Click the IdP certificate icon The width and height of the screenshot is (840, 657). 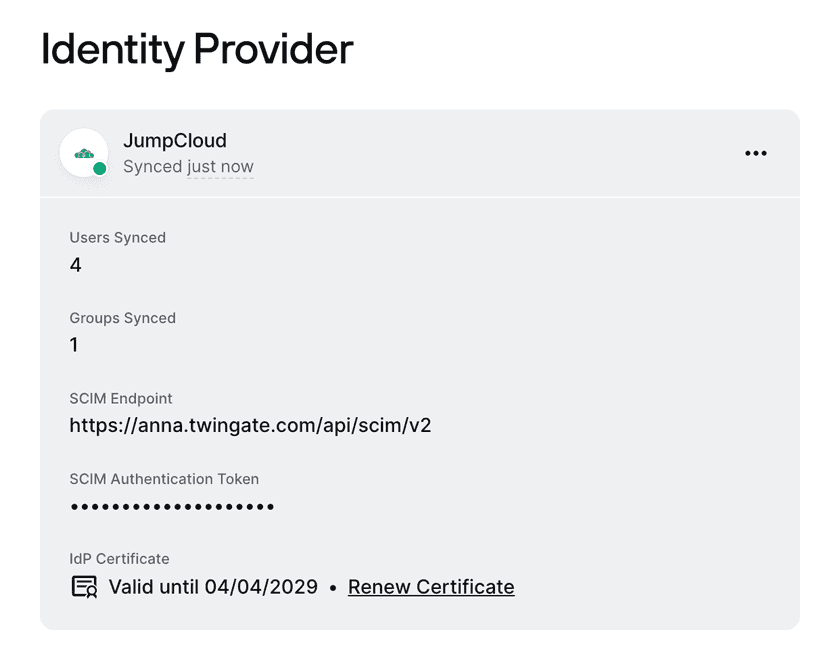(84, 587)
